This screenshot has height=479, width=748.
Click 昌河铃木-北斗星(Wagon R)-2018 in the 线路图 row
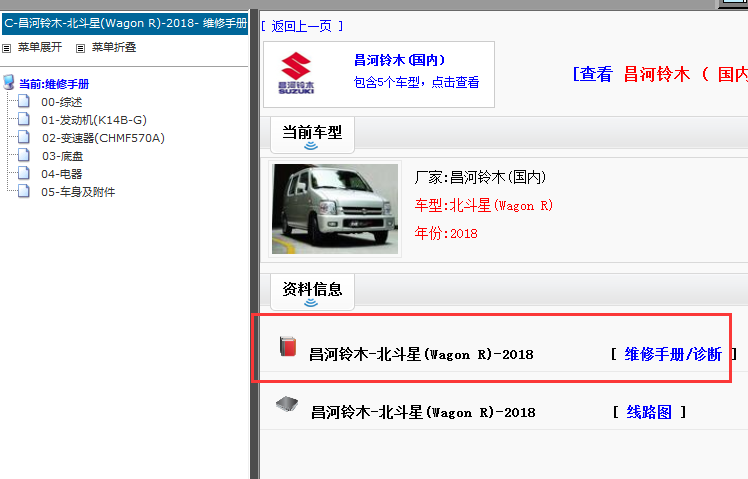point(423,412)
